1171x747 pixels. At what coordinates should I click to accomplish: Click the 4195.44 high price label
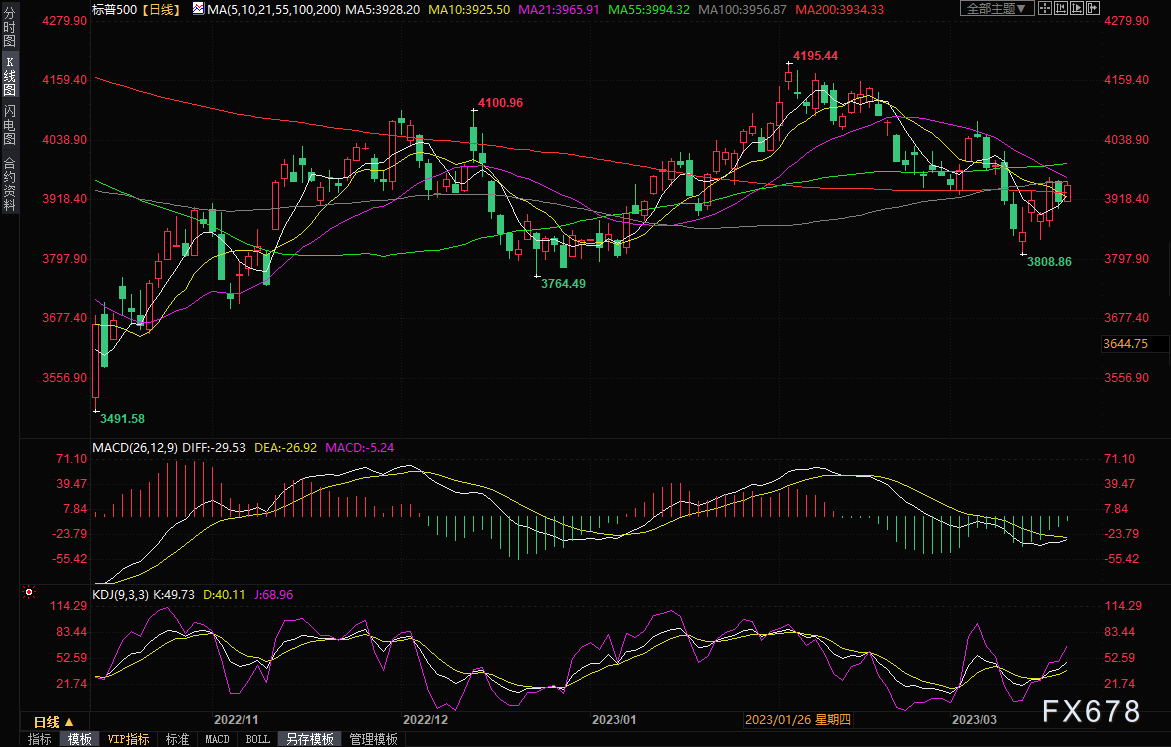point(816,56)
